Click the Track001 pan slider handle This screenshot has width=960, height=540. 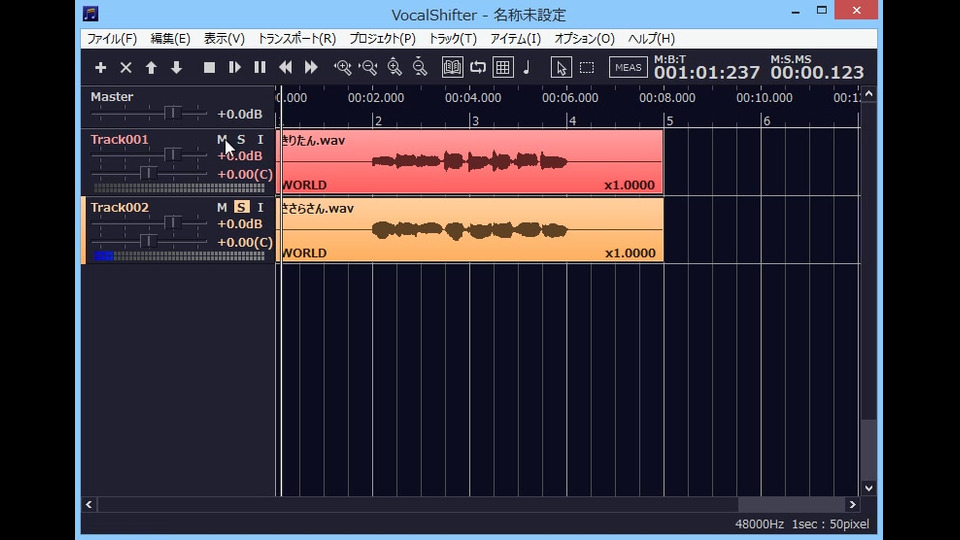click(148, 173)
